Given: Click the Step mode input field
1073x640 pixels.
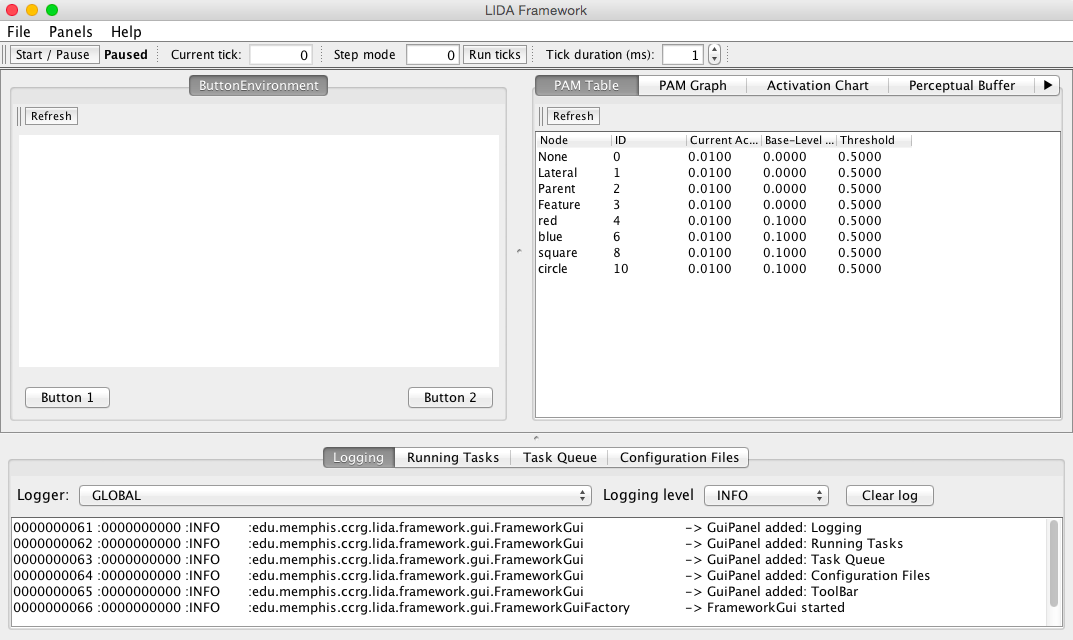Looking at the screenshot, I should pos(432,55).
